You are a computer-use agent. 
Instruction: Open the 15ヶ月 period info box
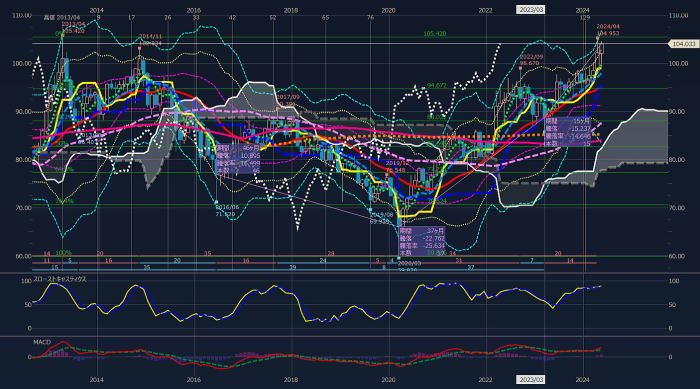coord(568,132)
